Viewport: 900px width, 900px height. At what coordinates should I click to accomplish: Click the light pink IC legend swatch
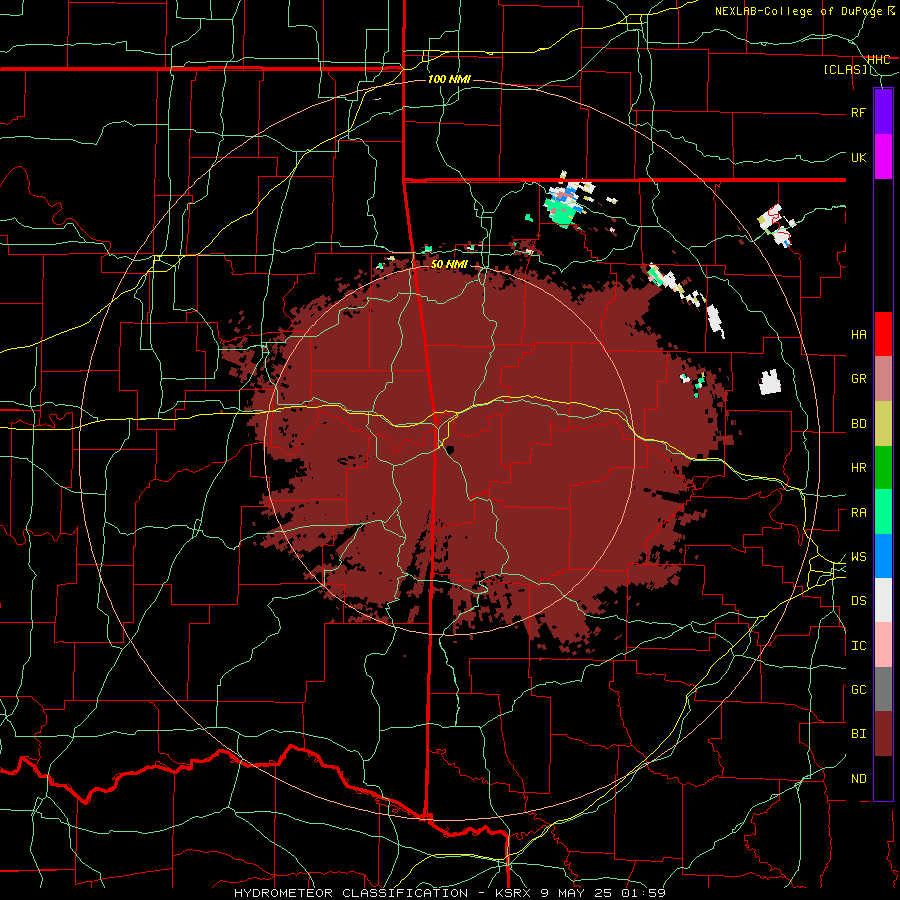[883, 645]
